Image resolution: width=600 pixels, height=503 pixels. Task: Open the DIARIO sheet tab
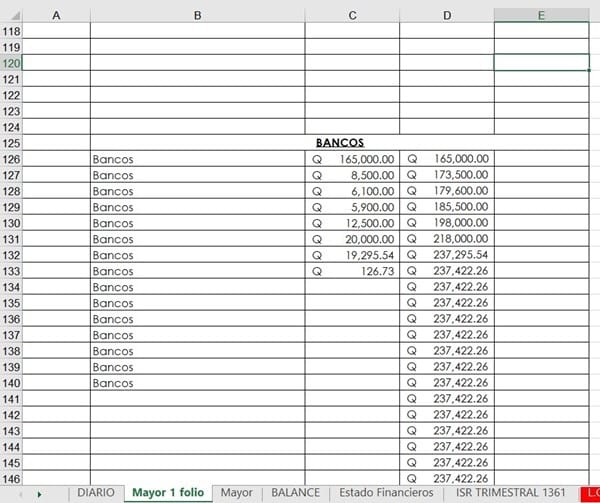pyautogui.click(x=96, y=492)
